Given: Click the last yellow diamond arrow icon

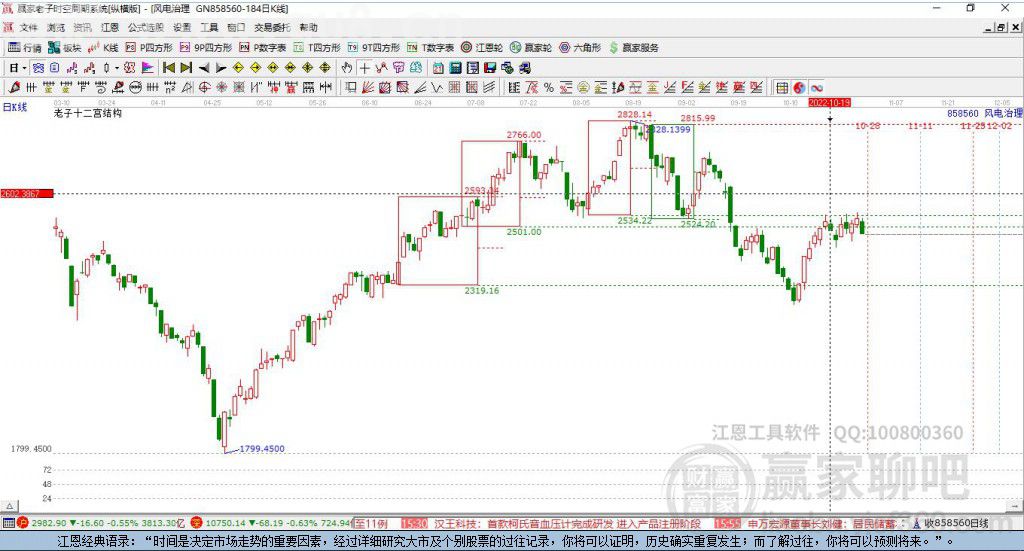Looking at the screenshot, I should 325,68.
